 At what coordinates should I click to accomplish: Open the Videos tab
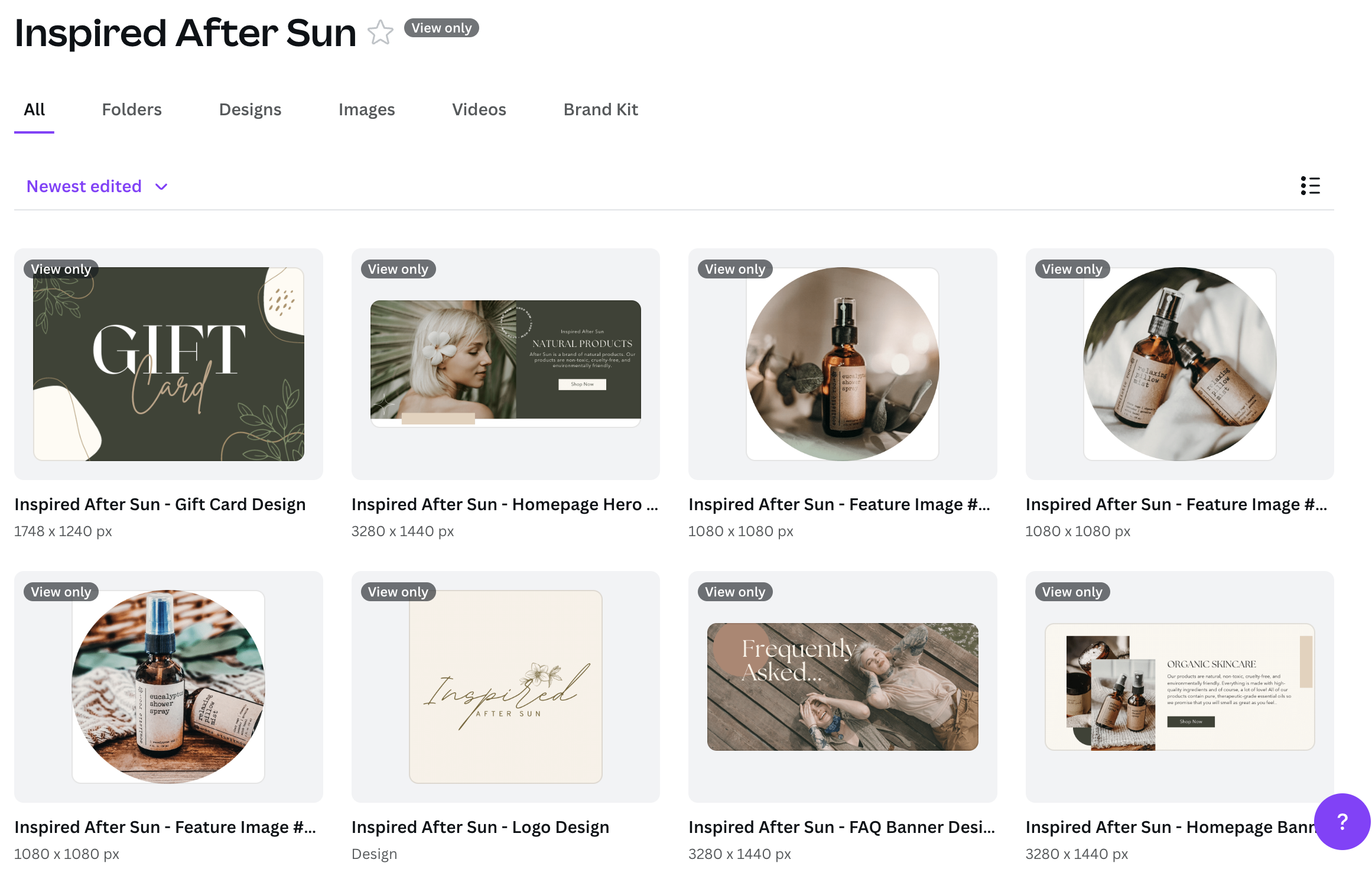coord(479,109)
